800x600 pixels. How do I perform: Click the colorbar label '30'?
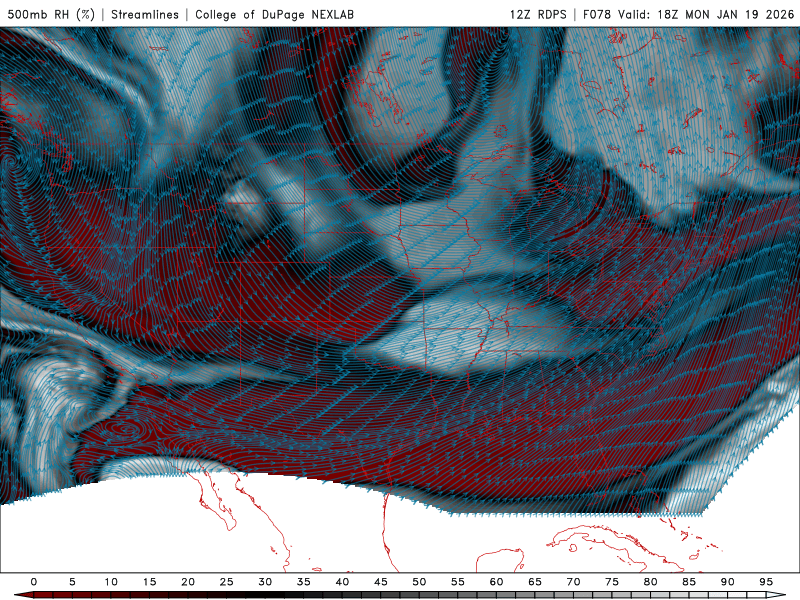click(x=265, y=582)
